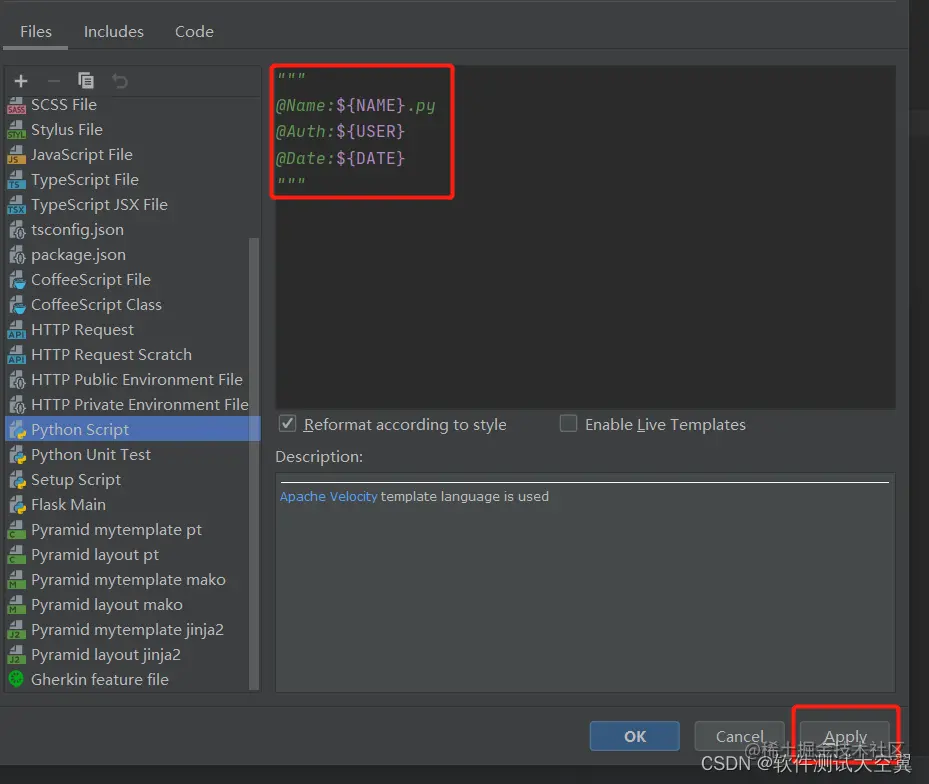The width and height of the screenshot is (929, 784).
Task: Select the package.json icon
Action: point(18,255)
